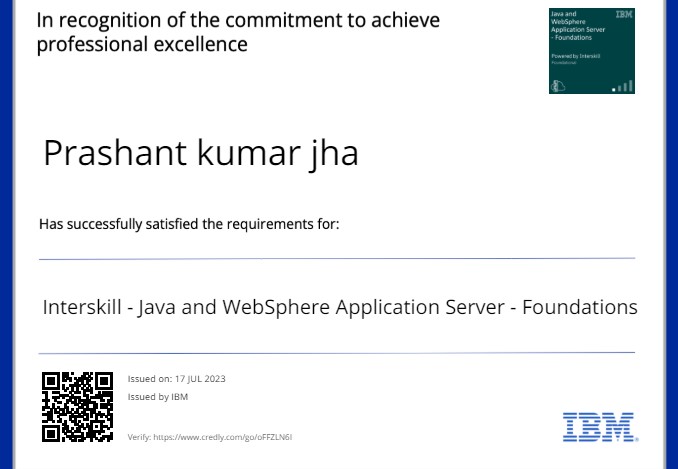
Task: Click the 'In recognition of the commitment' heading
Action: [238, 20]
